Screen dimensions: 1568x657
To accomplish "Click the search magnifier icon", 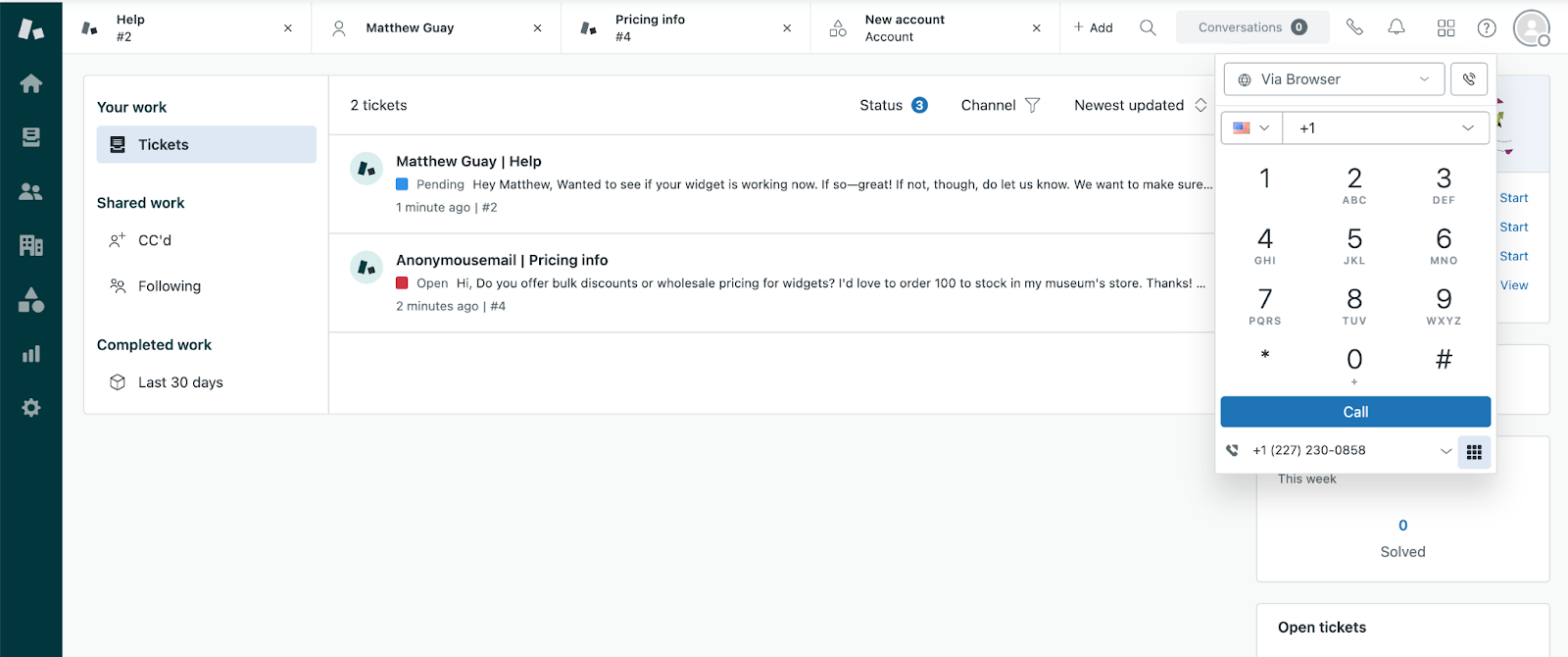I will [1148, 27].
